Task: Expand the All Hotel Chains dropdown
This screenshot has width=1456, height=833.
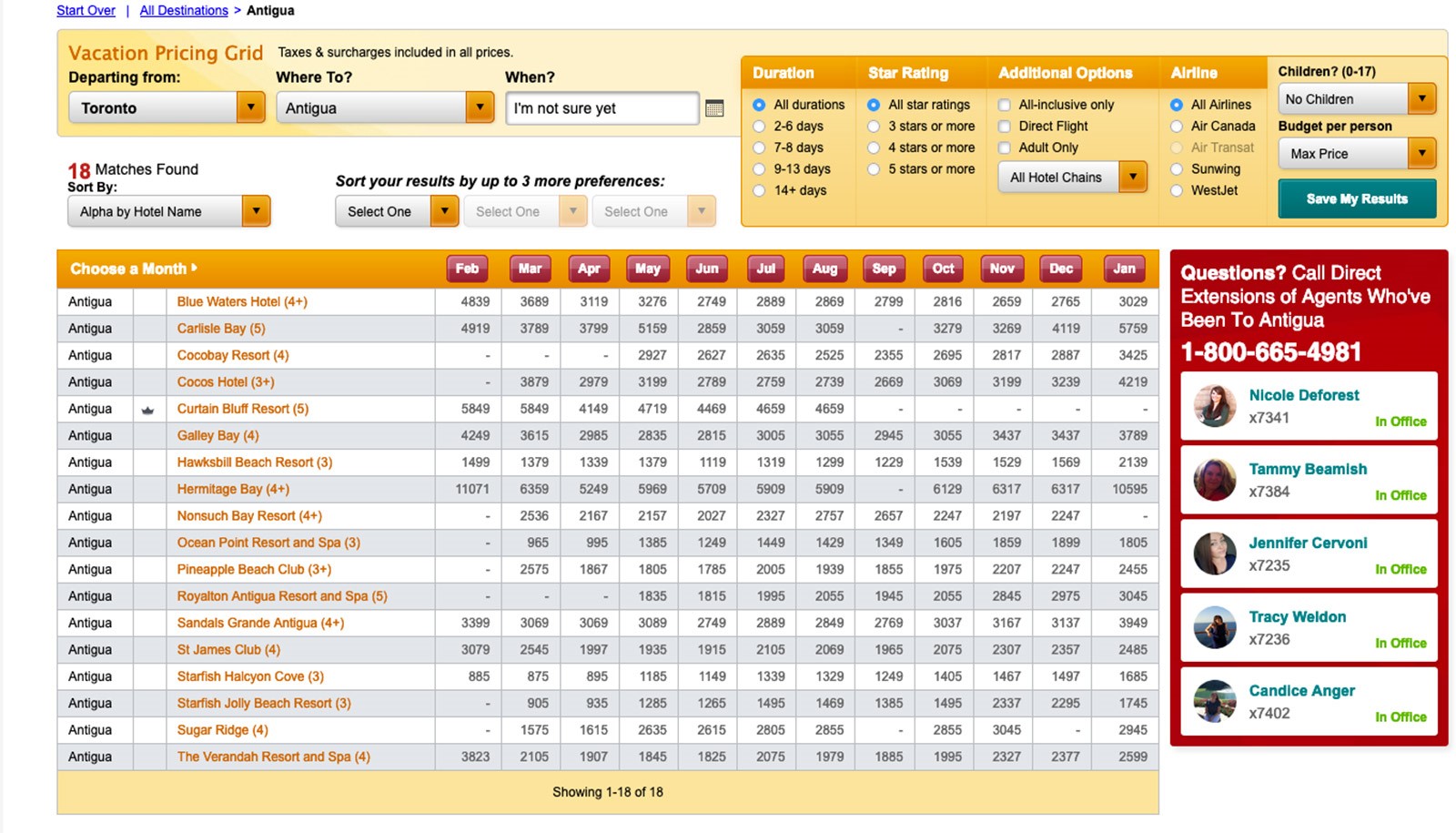Action: point(1073,178)
